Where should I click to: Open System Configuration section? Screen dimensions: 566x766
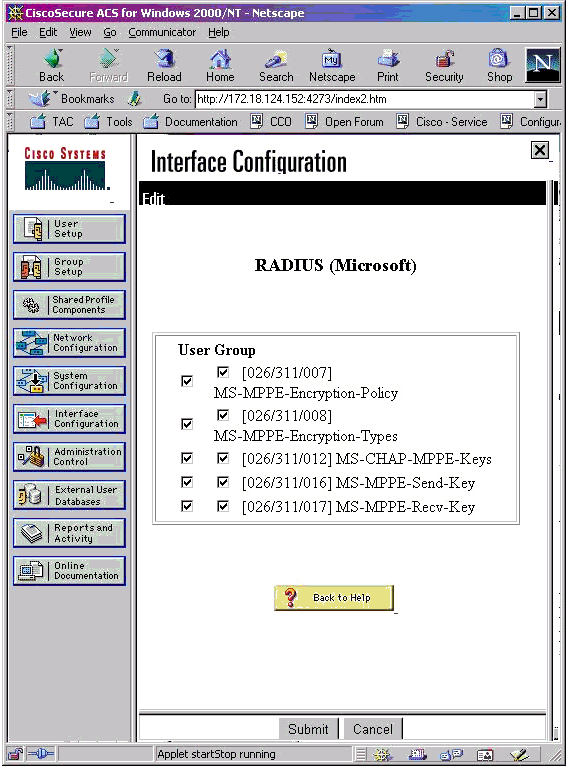point(69,381)
